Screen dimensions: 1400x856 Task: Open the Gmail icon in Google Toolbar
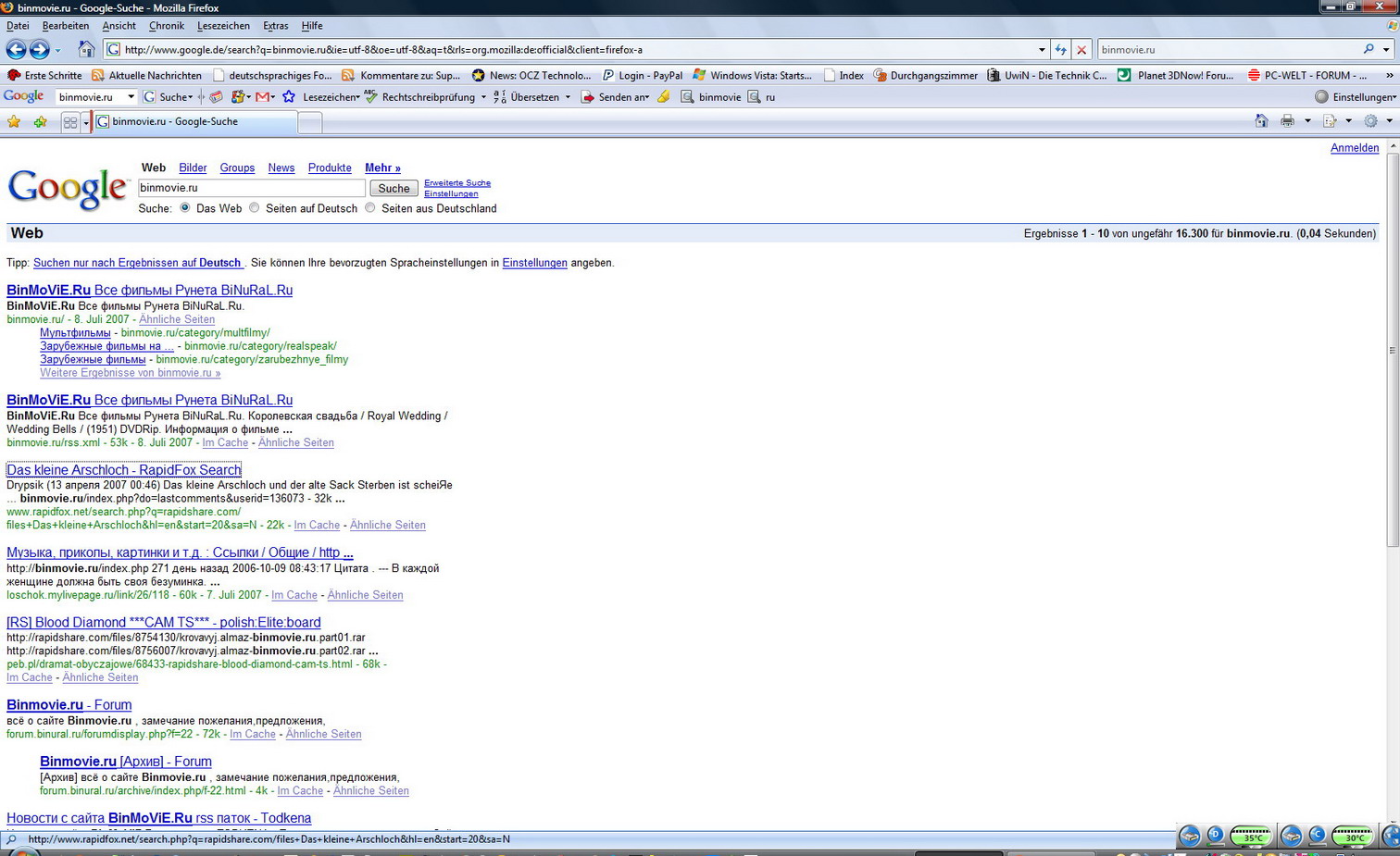click(x=263, y=96)
